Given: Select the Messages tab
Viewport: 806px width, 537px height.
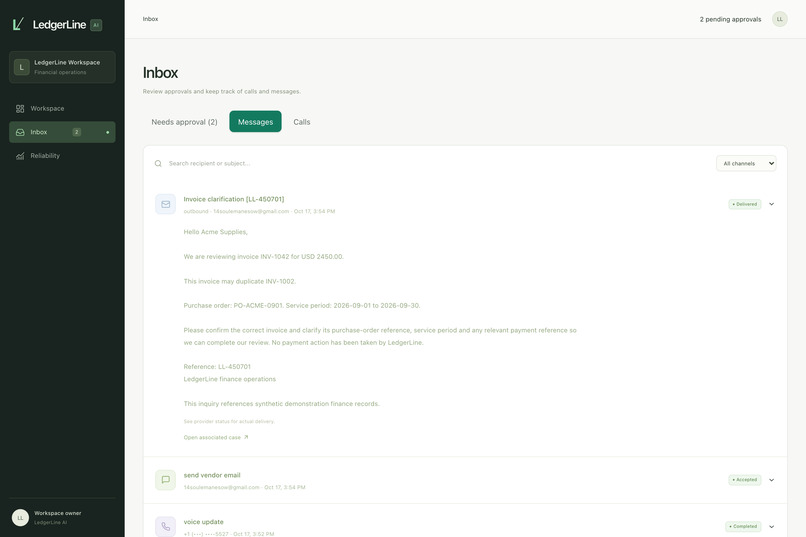Looking at the screenshot, I should tap(255, 122).
